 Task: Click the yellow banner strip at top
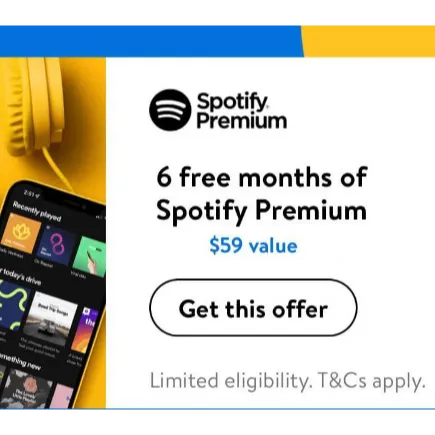369,41
